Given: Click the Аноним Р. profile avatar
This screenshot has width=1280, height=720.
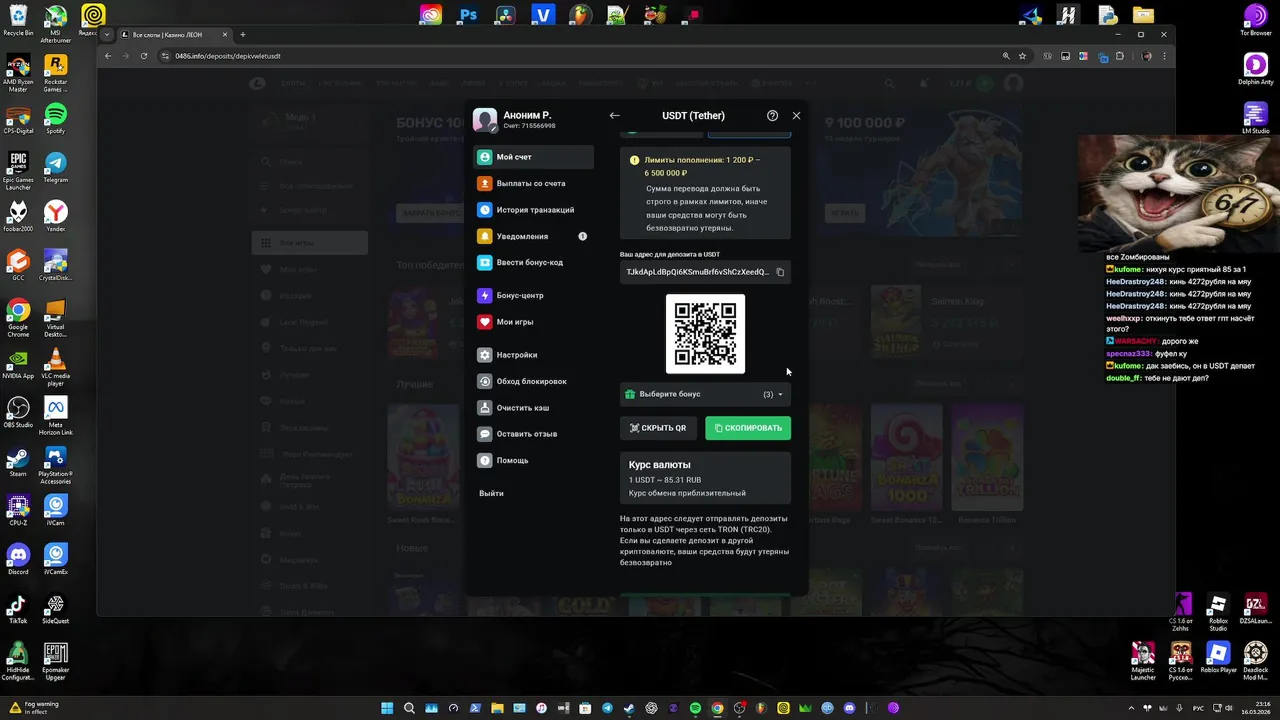Looking at the screenshot, I should point(485,120).
